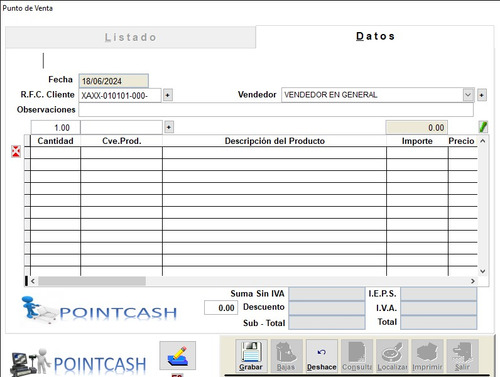Click the Bajas button

click(x=286, y=356)
